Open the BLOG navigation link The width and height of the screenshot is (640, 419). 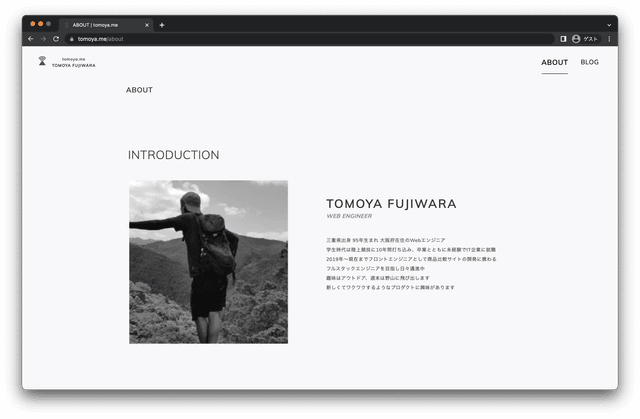tap(589, 62)
